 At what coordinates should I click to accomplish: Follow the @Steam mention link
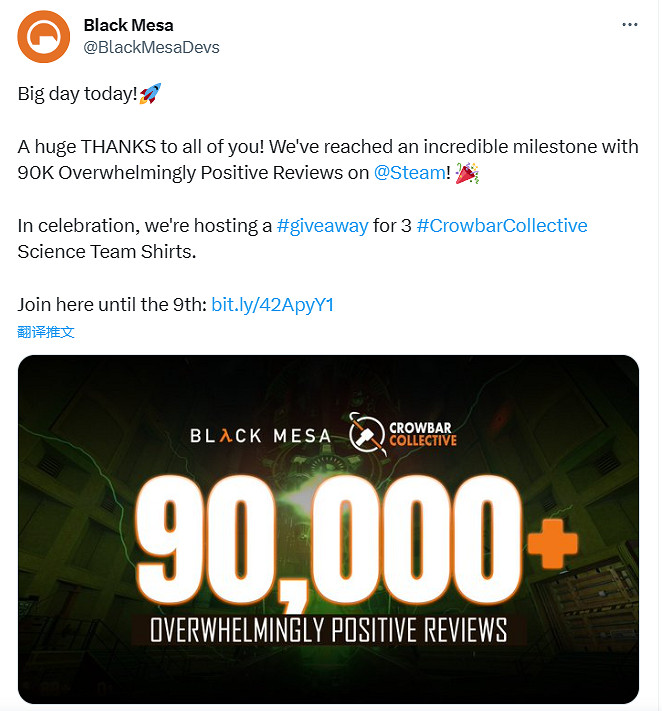pyautogui.click(x=409, y=172)
